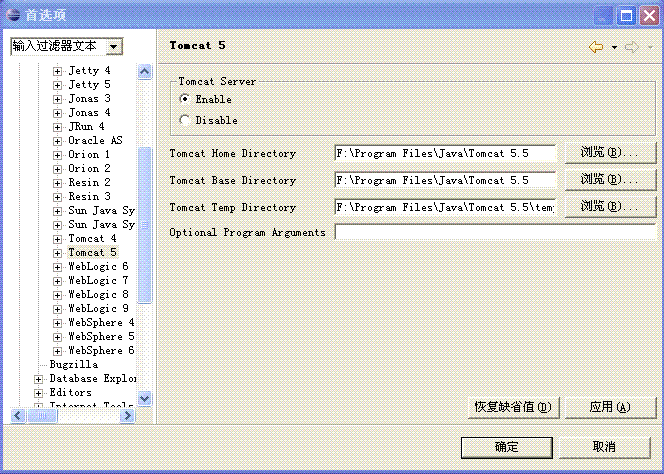Click Browse for Tomcat Home Directory
664x474 pixels.
click(x=610, y=152)
